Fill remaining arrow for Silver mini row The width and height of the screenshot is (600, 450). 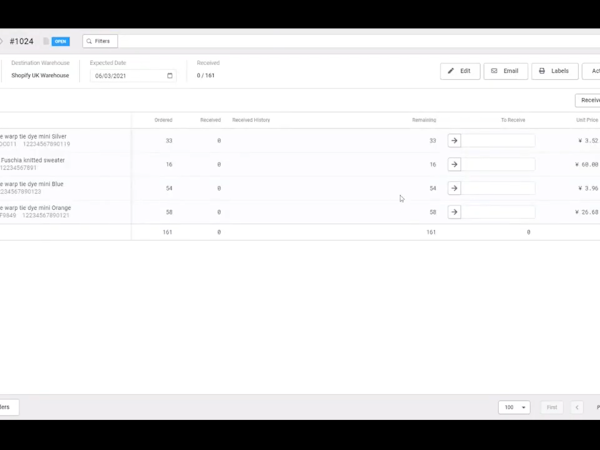coord(454,140)
